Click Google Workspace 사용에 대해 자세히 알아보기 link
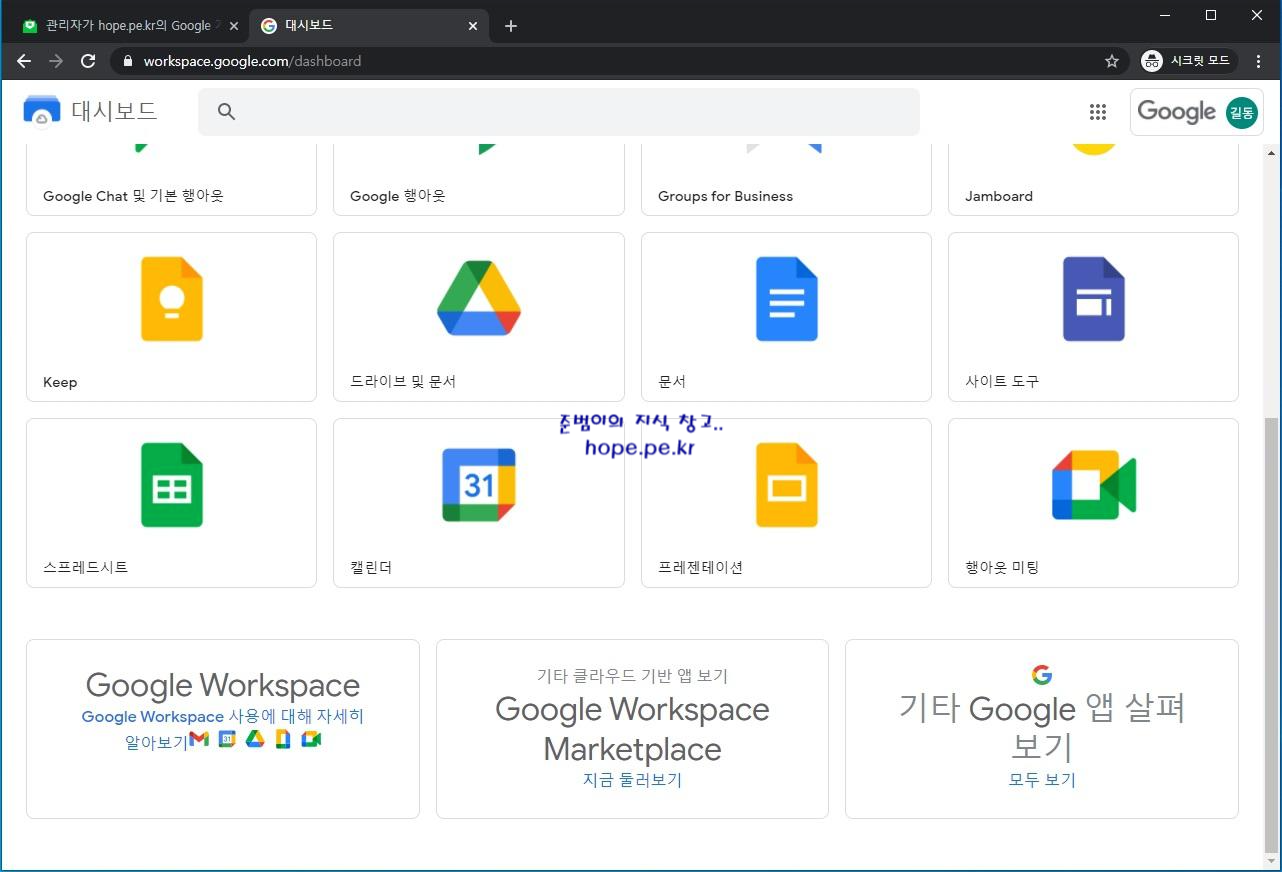Screen dimensions: 1282x872 [223, 729]
